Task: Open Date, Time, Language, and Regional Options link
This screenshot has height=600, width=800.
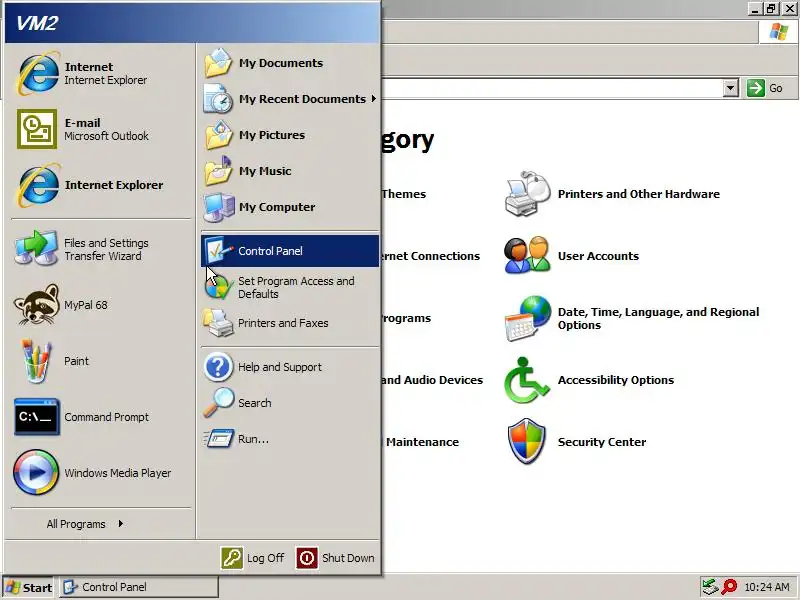Action: pyautogui.click(x=658, y=318)
